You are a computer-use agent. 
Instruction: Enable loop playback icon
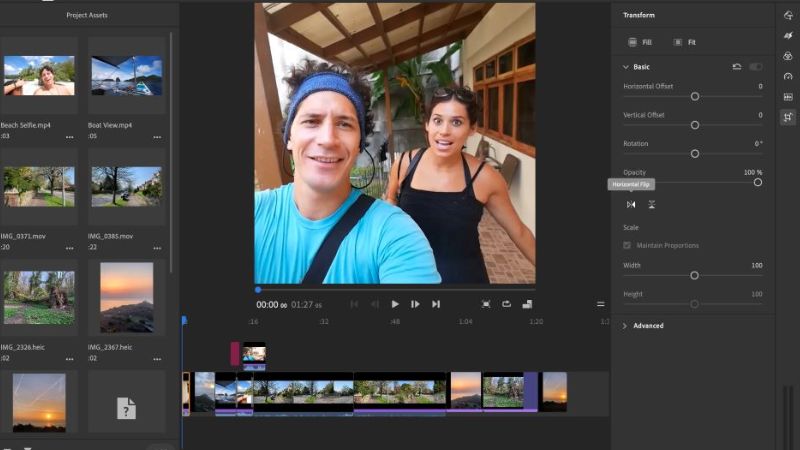(507, 304)
